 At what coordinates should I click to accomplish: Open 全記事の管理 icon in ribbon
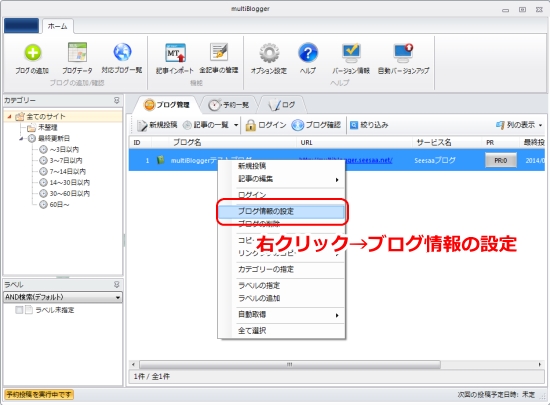click(x=219, y=52)
